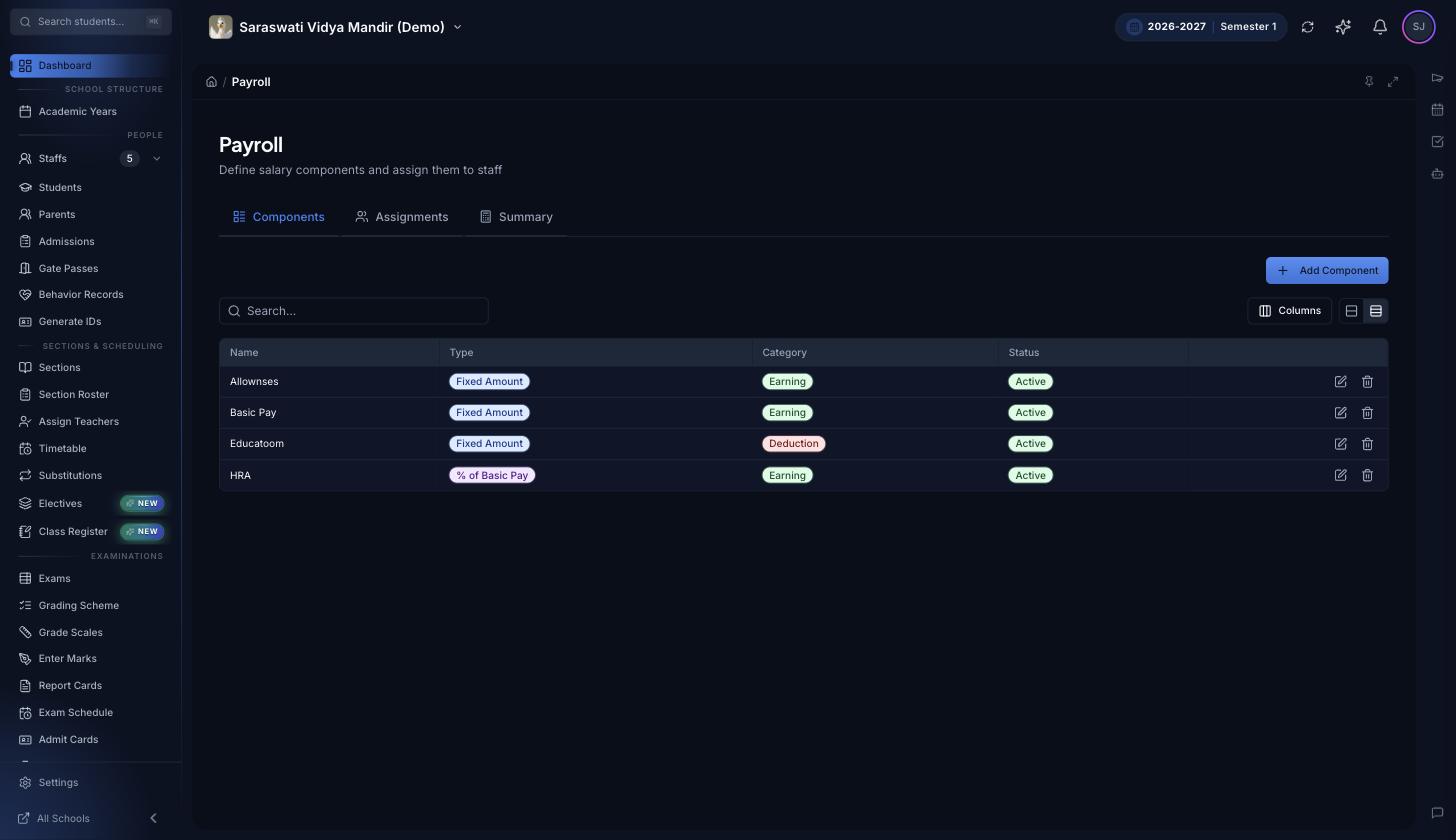Open the Columns visibility dropdown
This screenshot has width=1456, height=840.
(1290, 311)
